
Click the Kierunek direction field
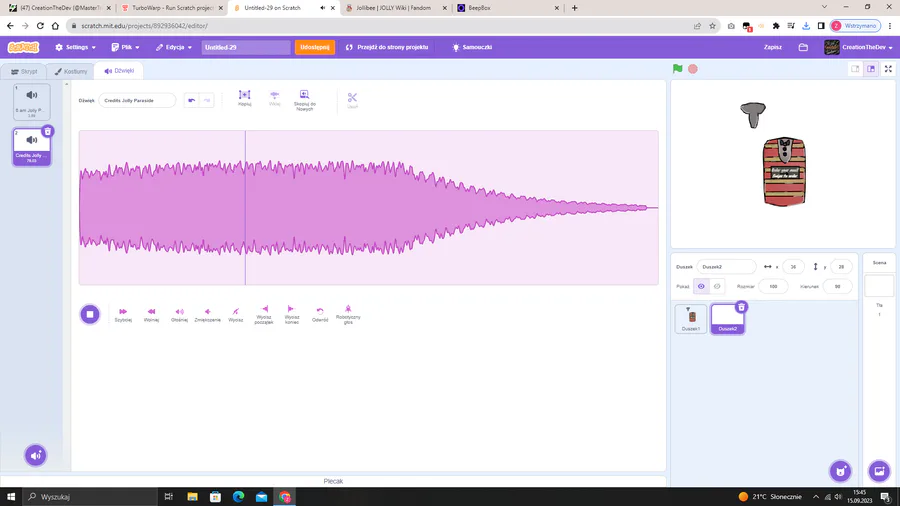(x=837, y=286)
